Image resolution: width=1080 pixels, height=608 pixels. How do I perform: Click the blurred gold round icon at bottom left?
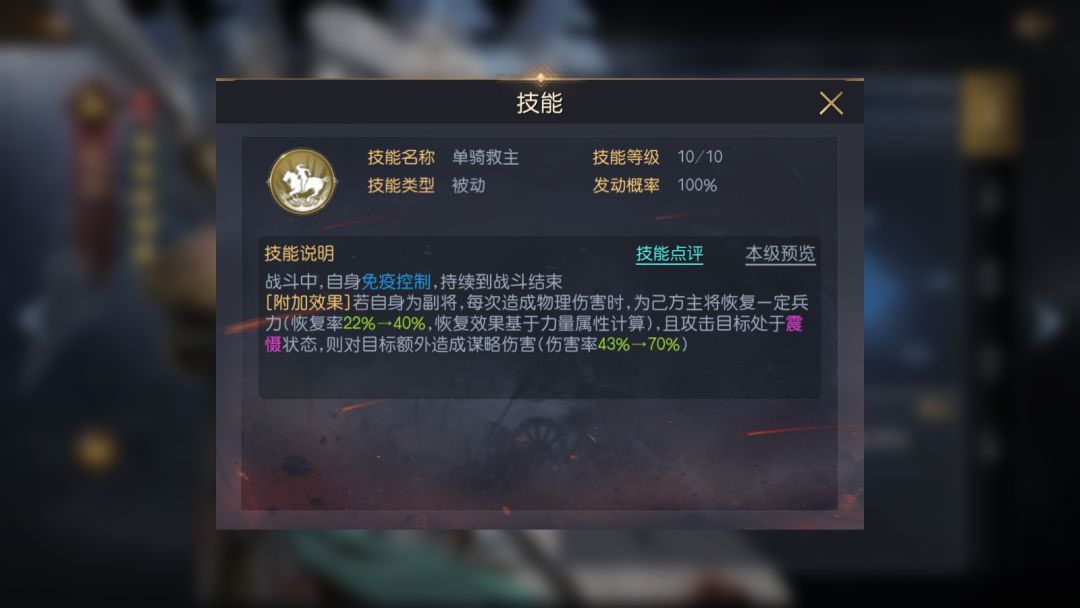point(95,450)
